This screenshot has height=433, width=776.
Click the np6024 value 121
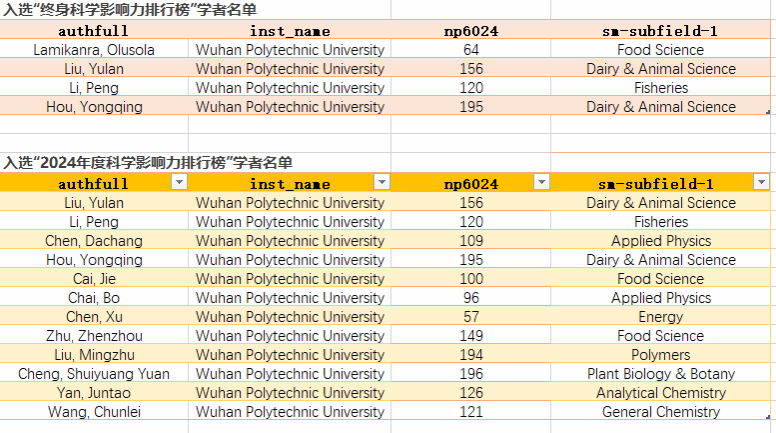pos(471,412)
